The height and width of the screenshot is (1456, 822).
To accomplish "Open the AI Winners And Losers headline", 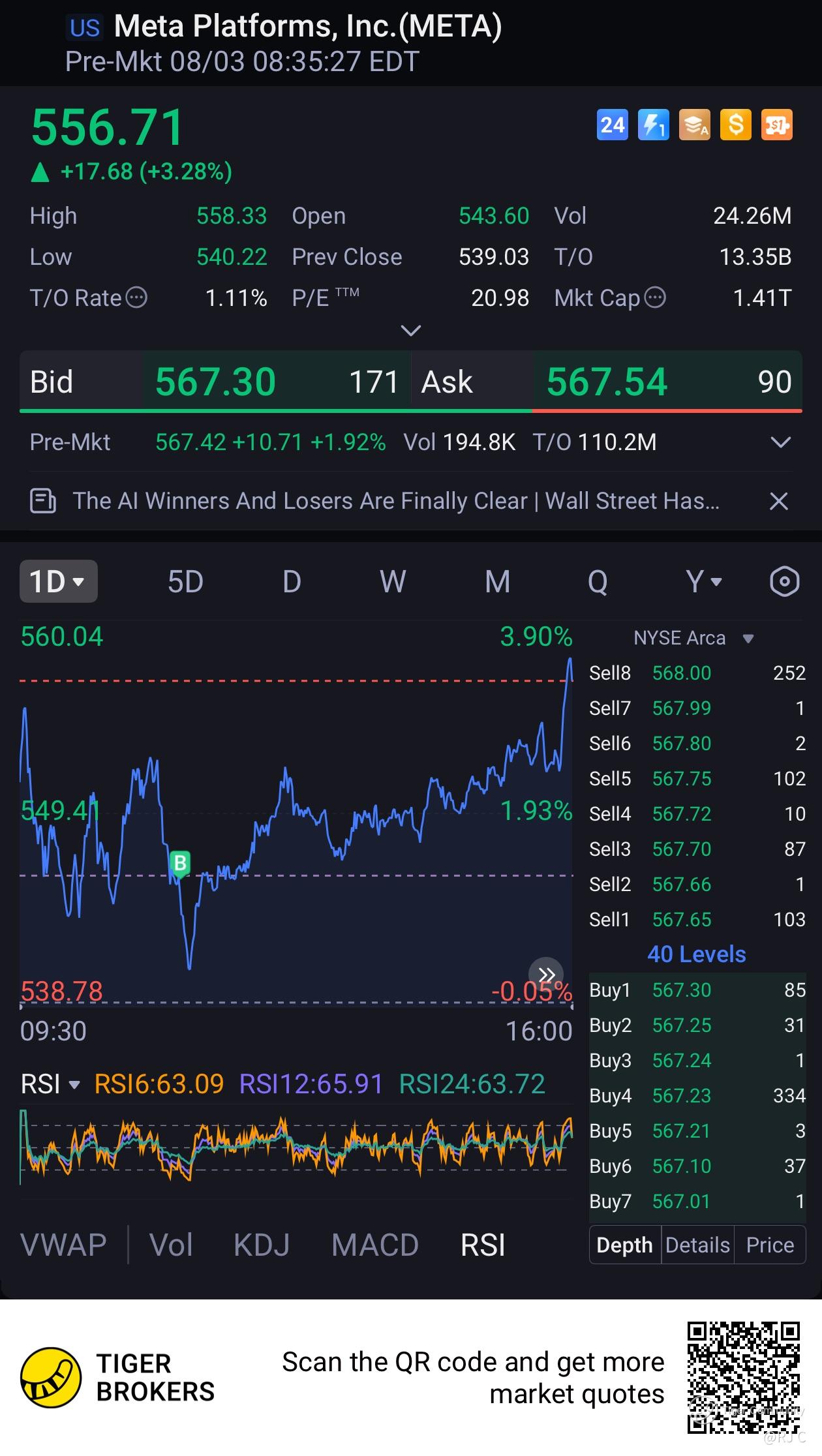I will (396, 501).
